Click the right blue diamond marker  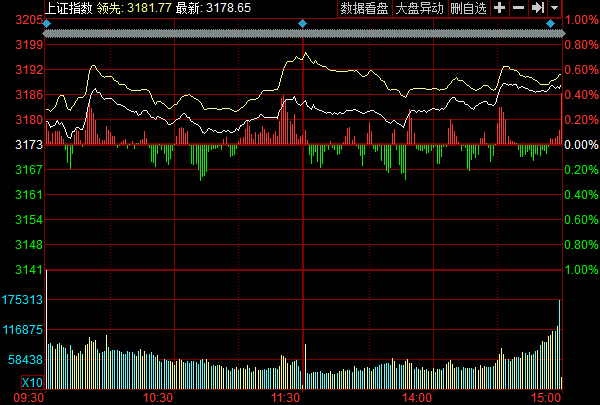tap(559, 22)
